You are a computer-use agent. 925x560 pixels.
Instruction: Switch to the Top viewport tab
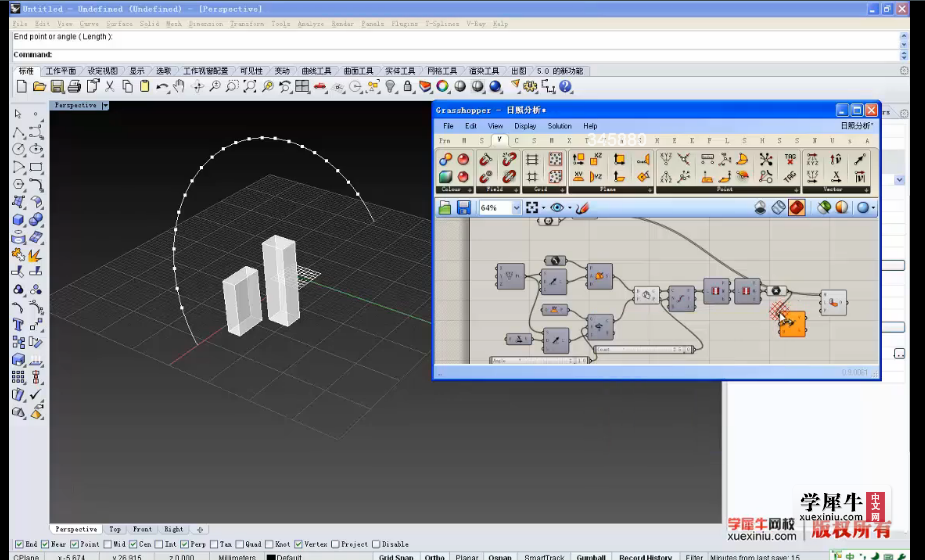coord(115,529)
